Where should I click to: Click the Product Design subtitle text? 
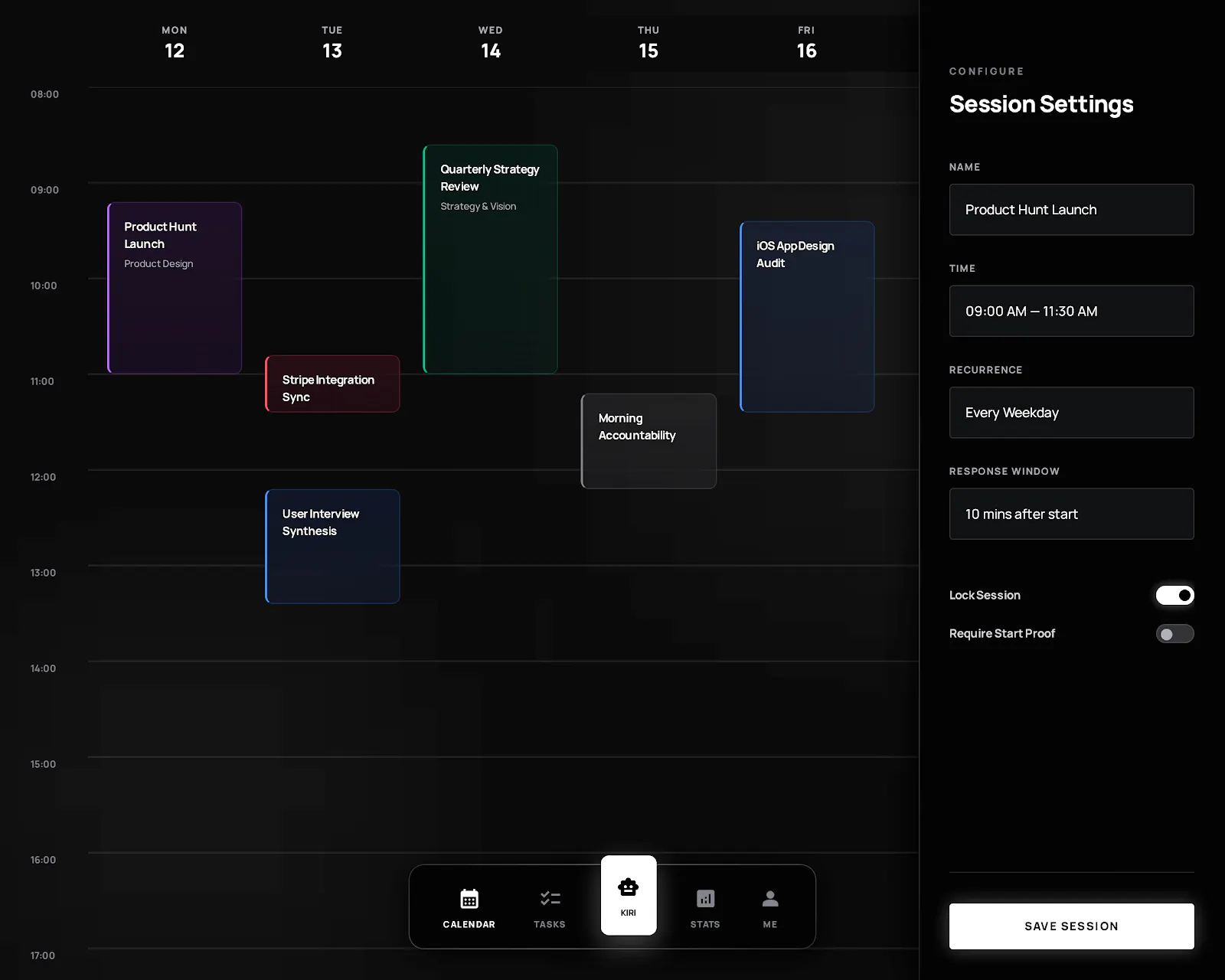tap(158, 264)
